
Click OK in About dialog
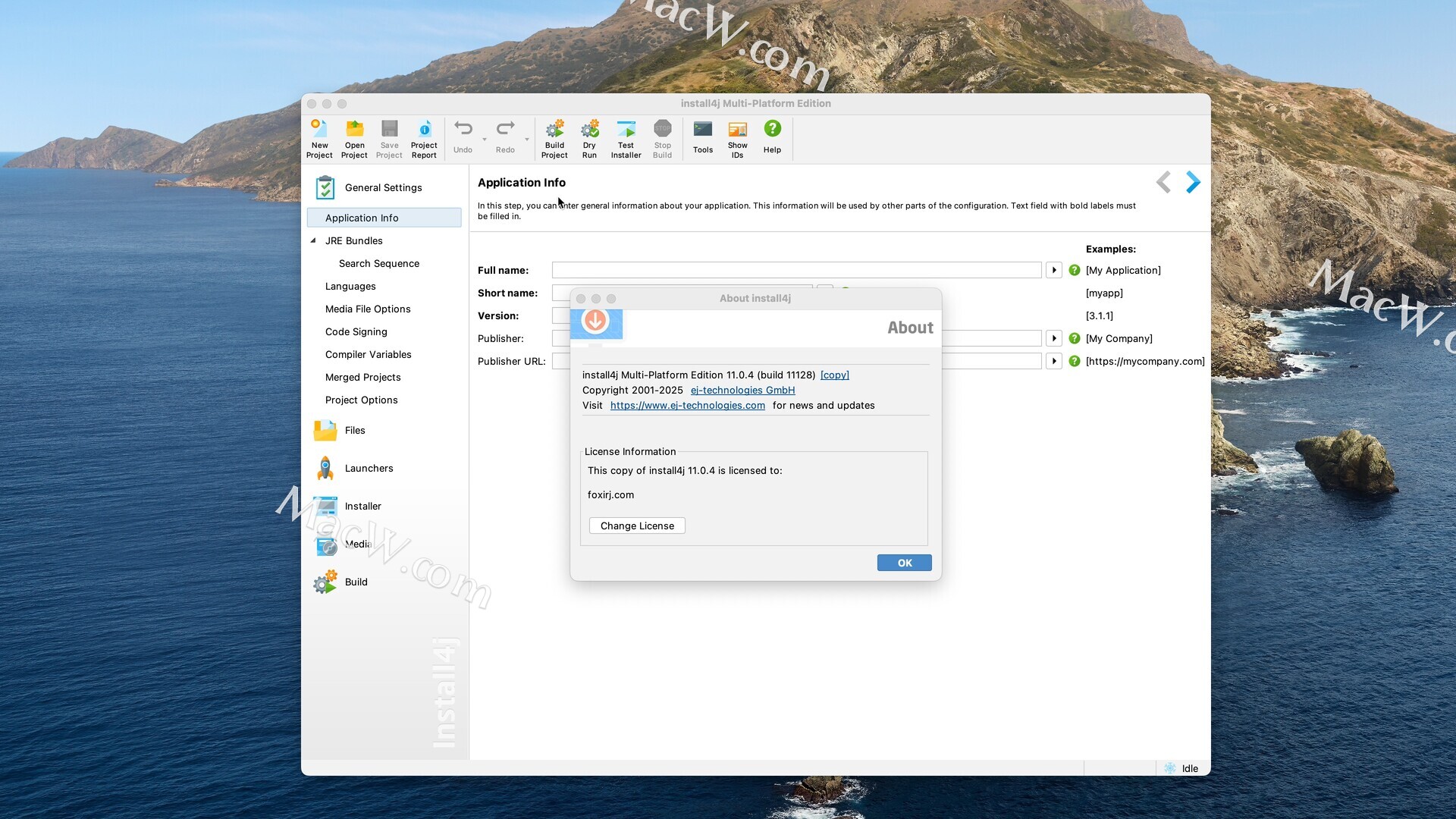click(x=905, y=563)
